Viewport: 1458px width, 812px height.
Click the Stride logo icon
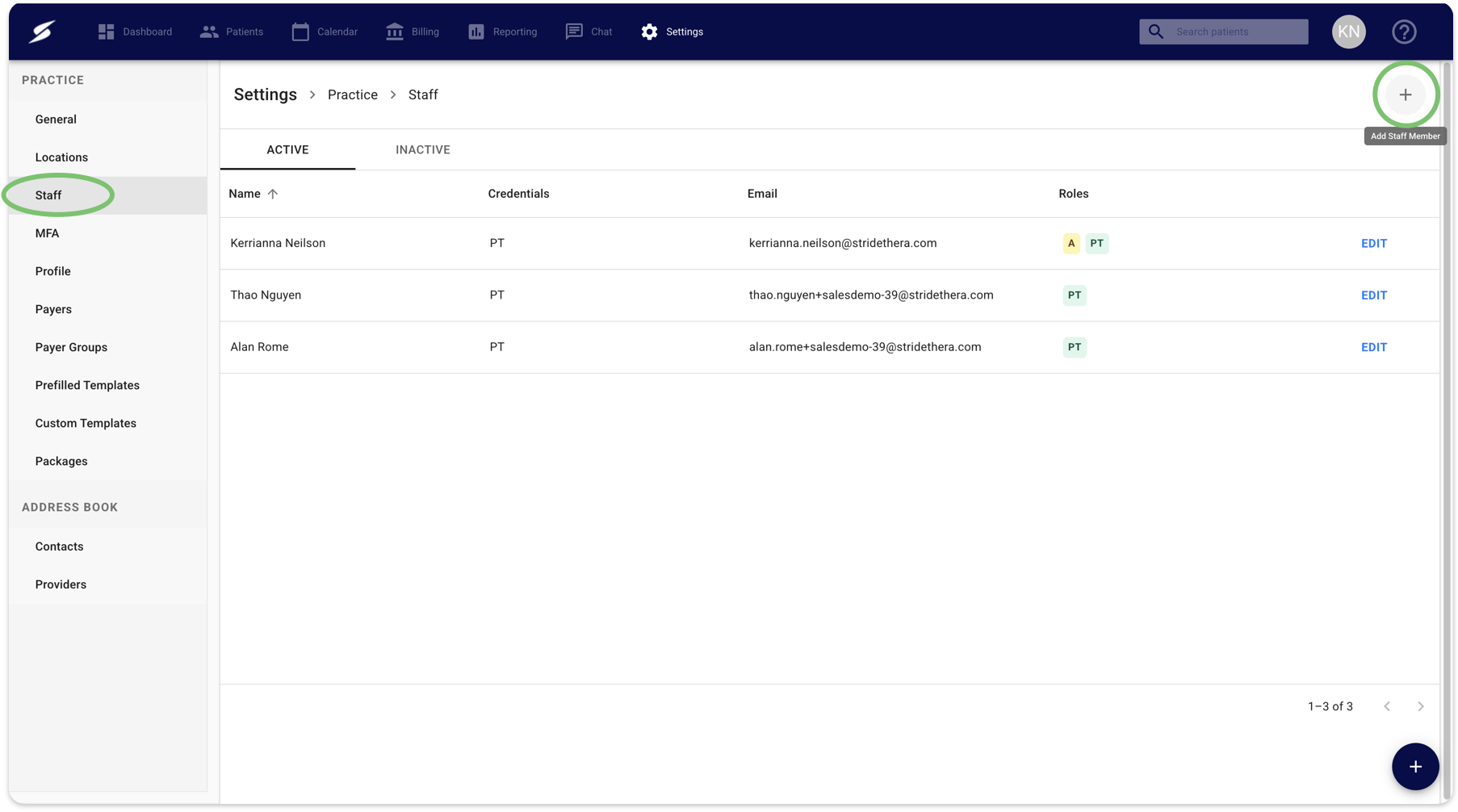pos(42,31)
